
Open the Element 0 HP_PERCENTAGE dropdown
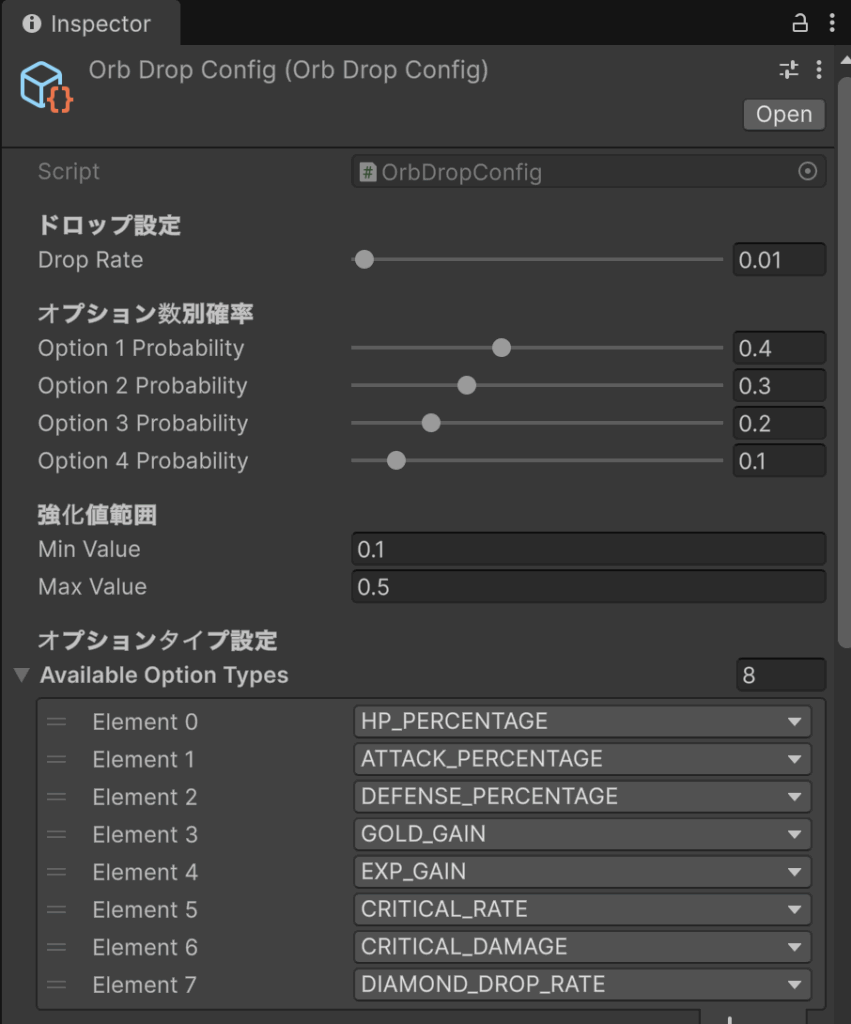(582, 722)
